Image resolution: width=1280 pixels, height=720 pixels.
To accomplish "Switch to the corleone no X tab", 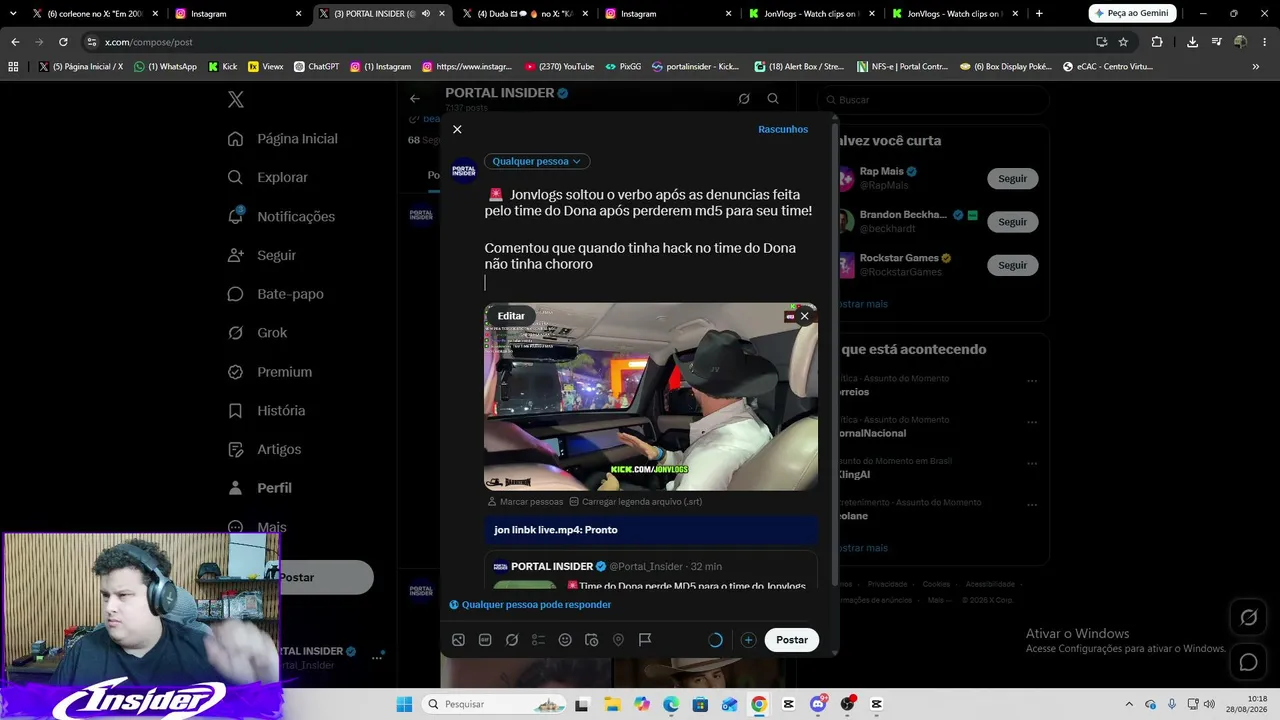I will pos(96,14).
